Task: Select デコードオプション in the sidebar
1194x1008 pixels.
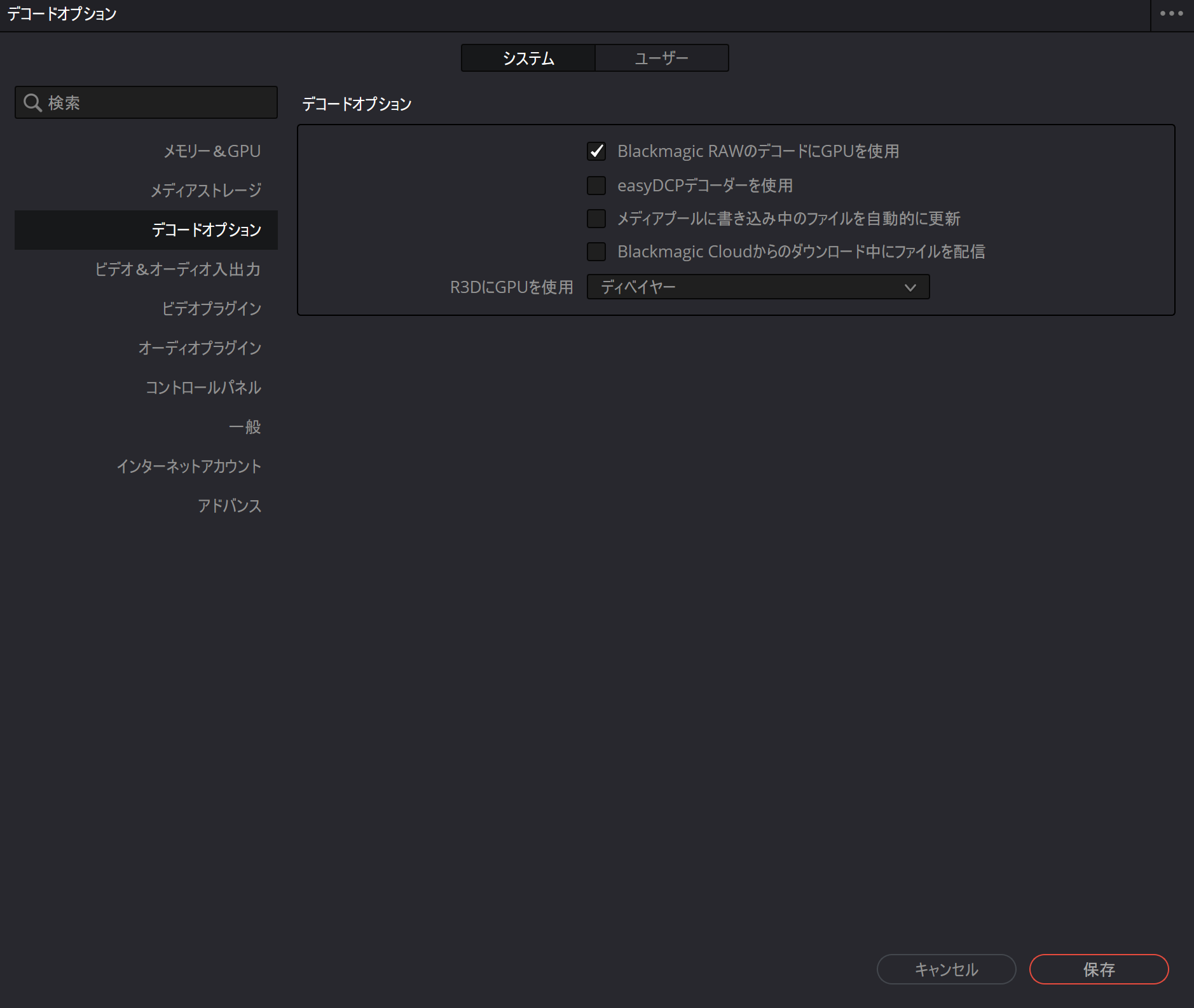Action: (146, 230)
